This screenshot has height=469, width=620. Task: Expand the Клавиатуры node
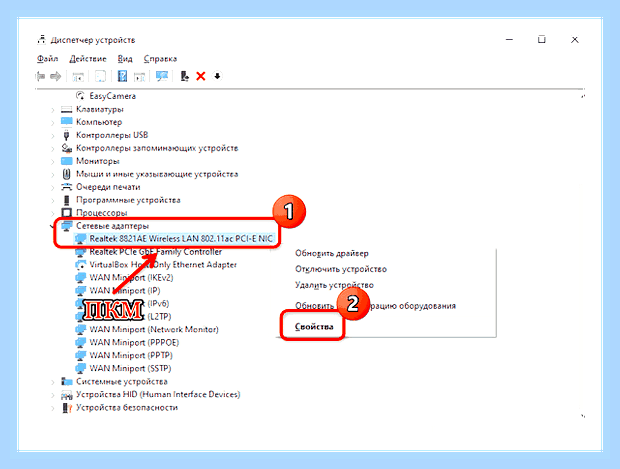53,110
